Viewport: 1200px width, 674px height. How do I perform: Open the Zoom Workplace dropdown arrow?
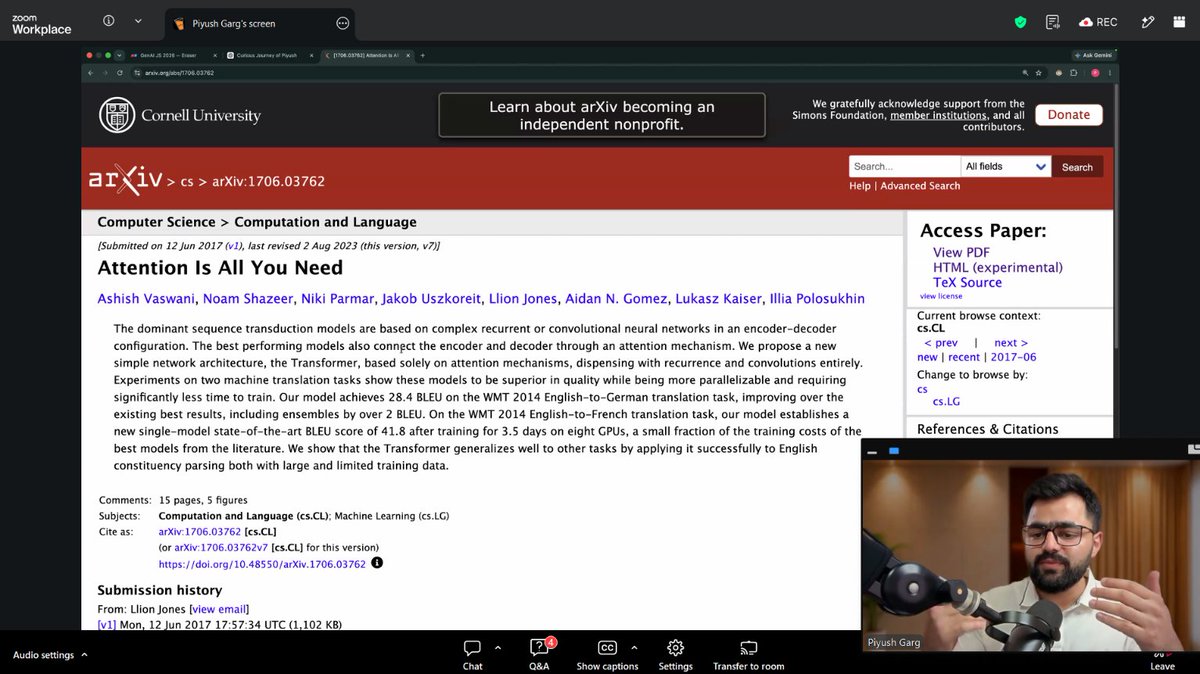tap(138, 21)
